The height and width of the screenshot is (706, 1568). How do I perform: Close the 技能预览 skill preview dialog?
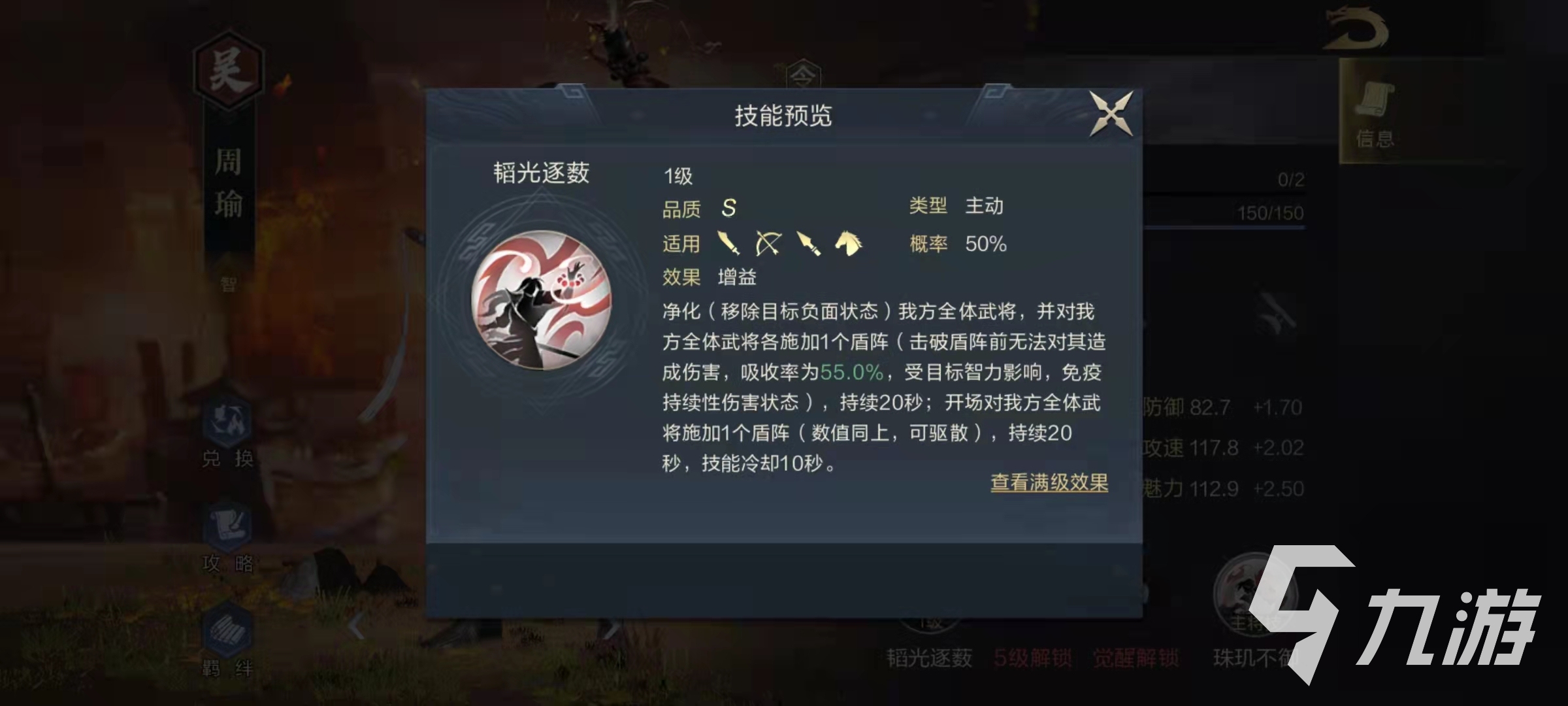click(x=1111, y=114)
